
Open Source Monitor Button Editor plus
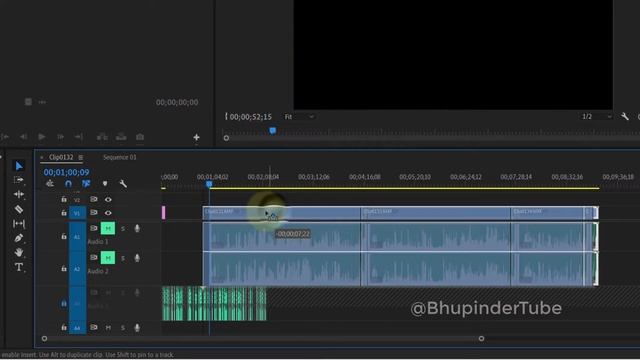[x=196, y=137]
